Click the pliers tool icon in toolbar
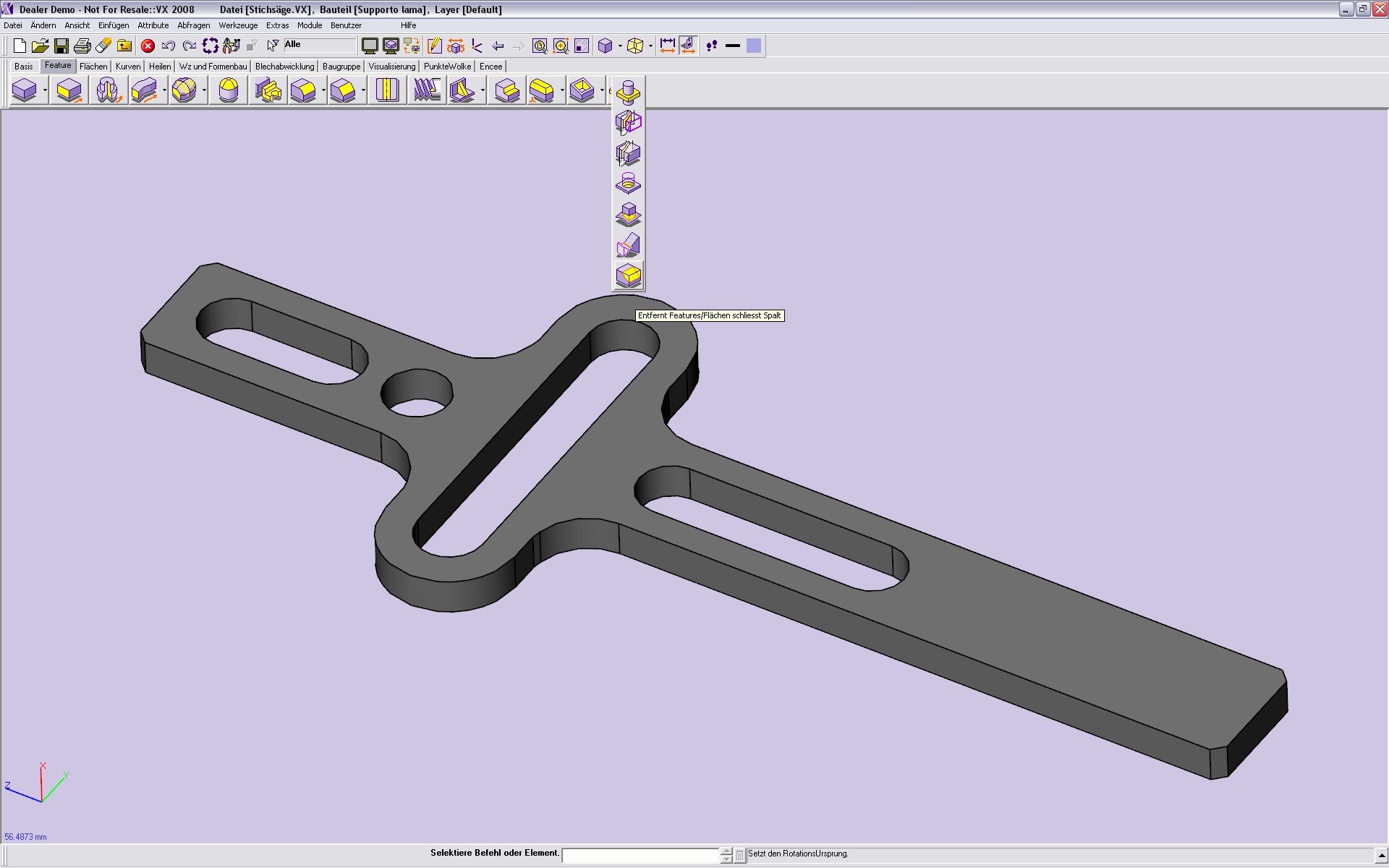The height and width of the screenshot is (868, 1389). coord(231,46)
